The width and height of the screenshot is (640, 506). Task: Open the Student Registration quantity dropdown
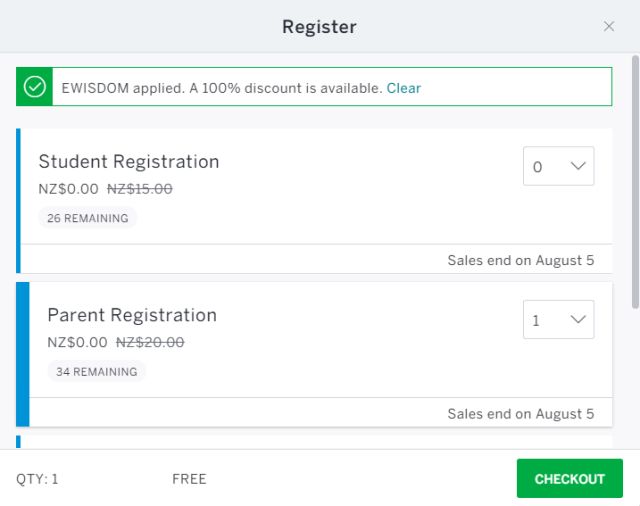[x=558, y=166]
